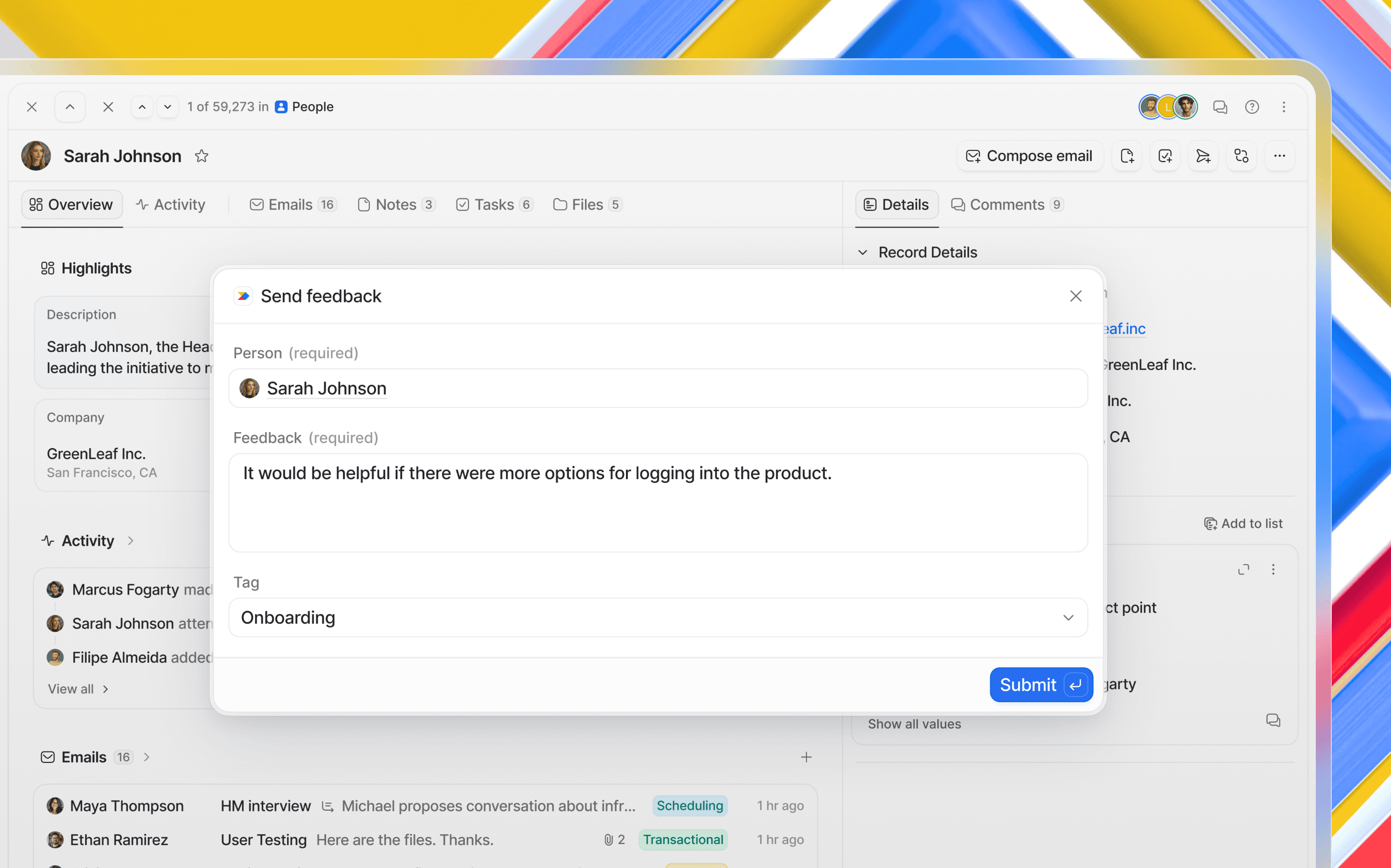
Task: Star Sarah Johnson as favorite
Action: [x=202, y=156]
